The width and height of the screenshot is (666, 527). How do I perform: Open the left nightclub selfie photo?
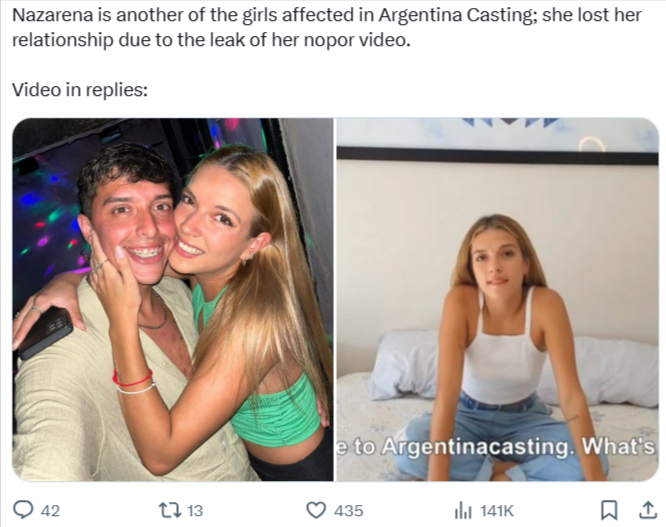173,299
